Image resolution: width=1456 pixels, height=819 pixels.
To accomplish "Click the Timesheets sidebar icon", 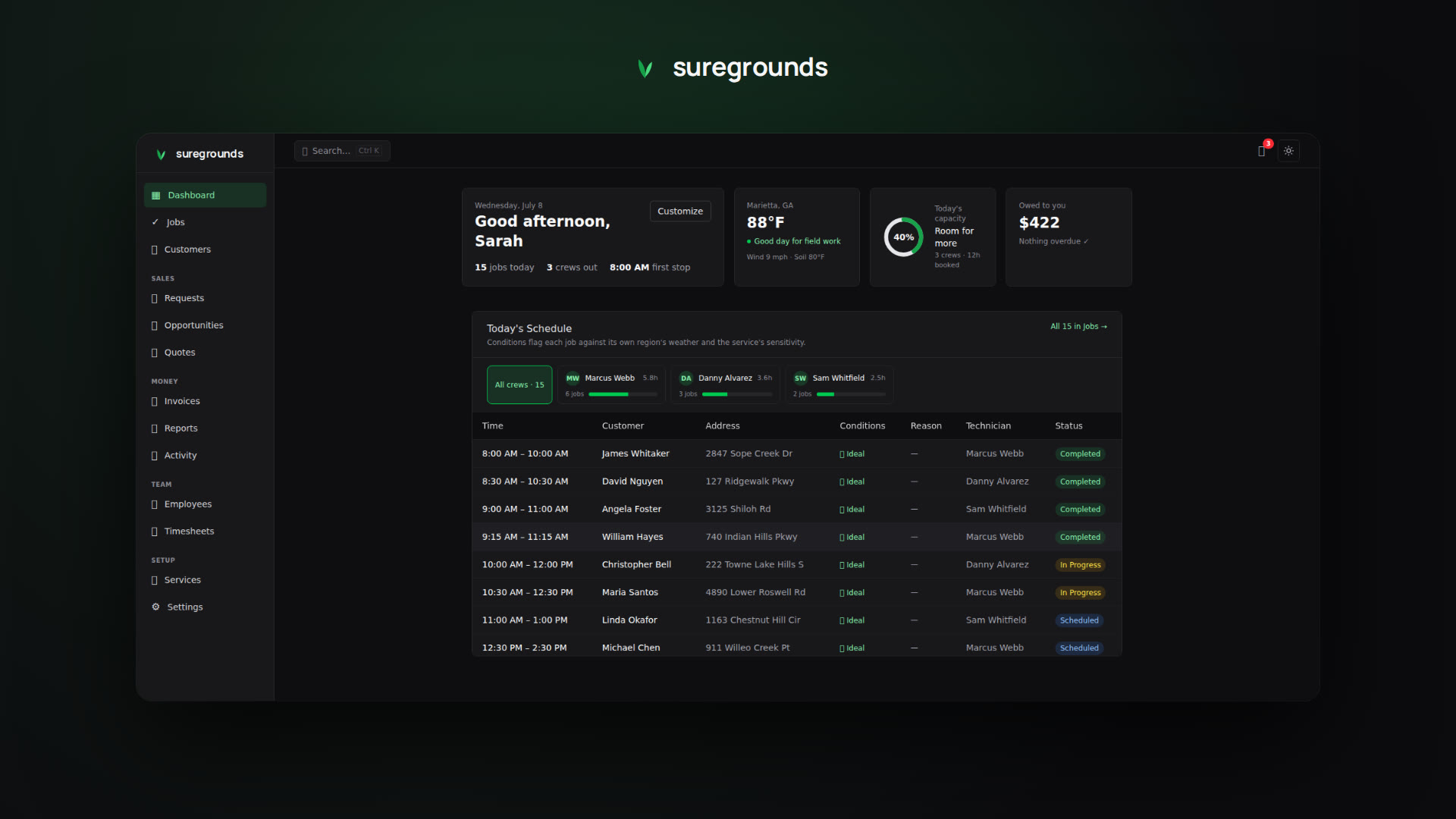I will tap(155, 532).
